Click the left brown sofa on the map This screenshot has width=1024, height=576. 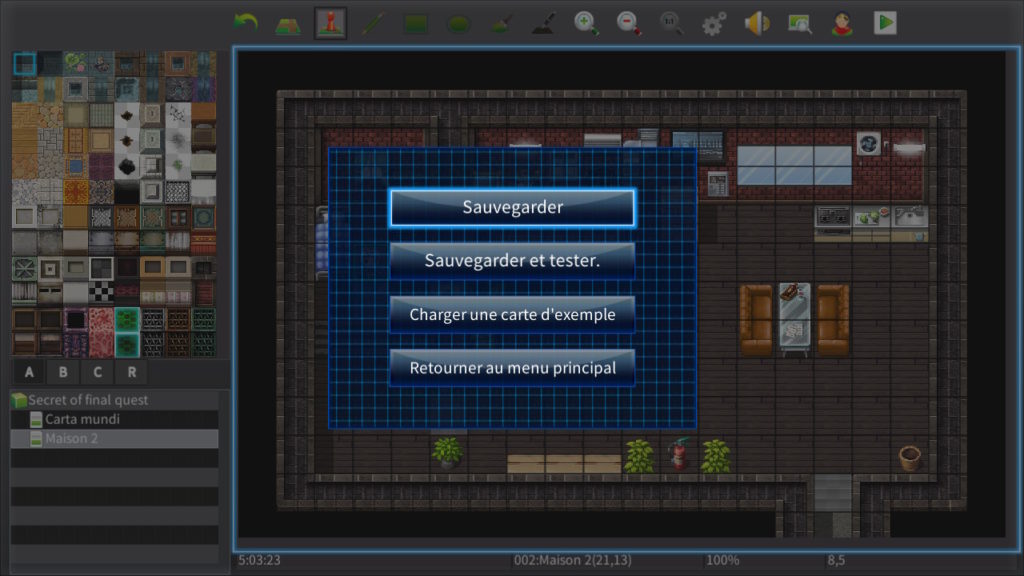point(756,320)
